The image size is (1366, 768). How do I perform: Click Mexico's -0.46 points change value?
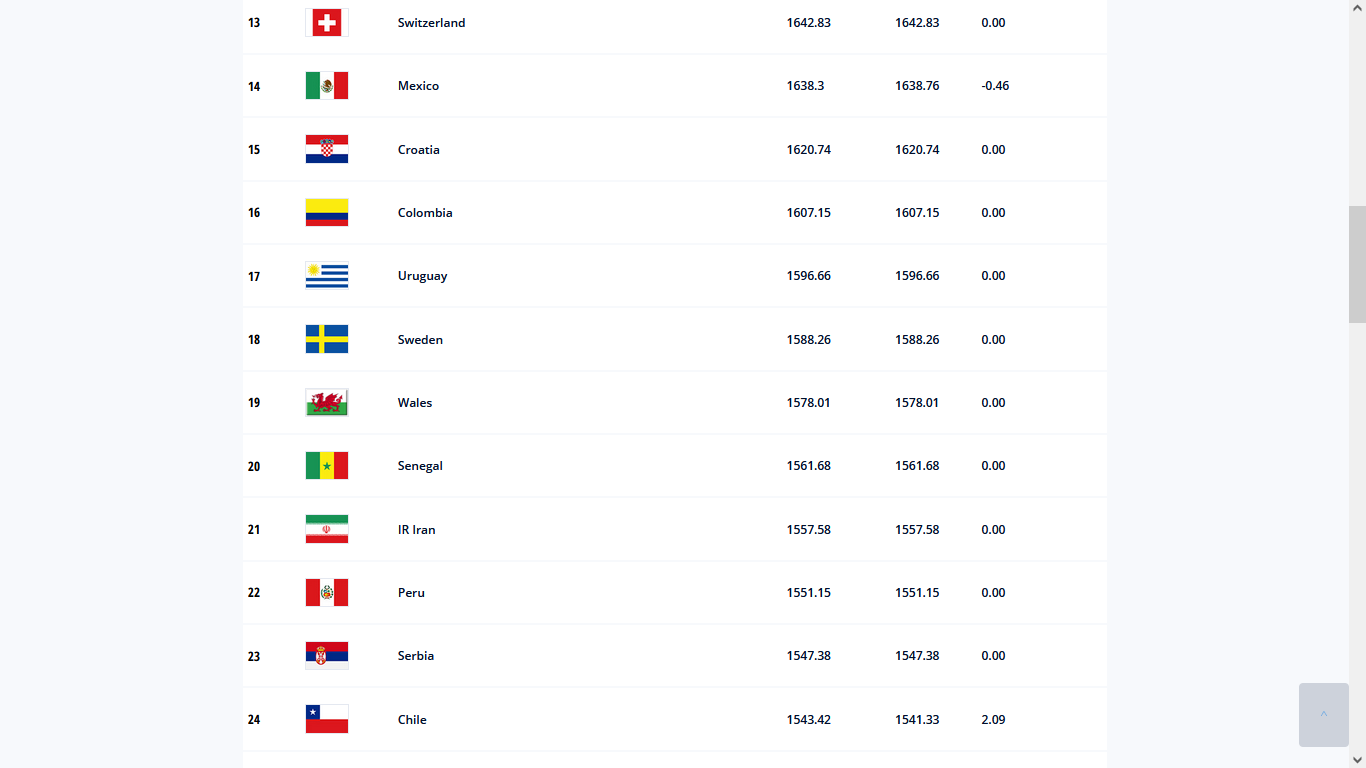pyautogui.click(x=995, y=86)
